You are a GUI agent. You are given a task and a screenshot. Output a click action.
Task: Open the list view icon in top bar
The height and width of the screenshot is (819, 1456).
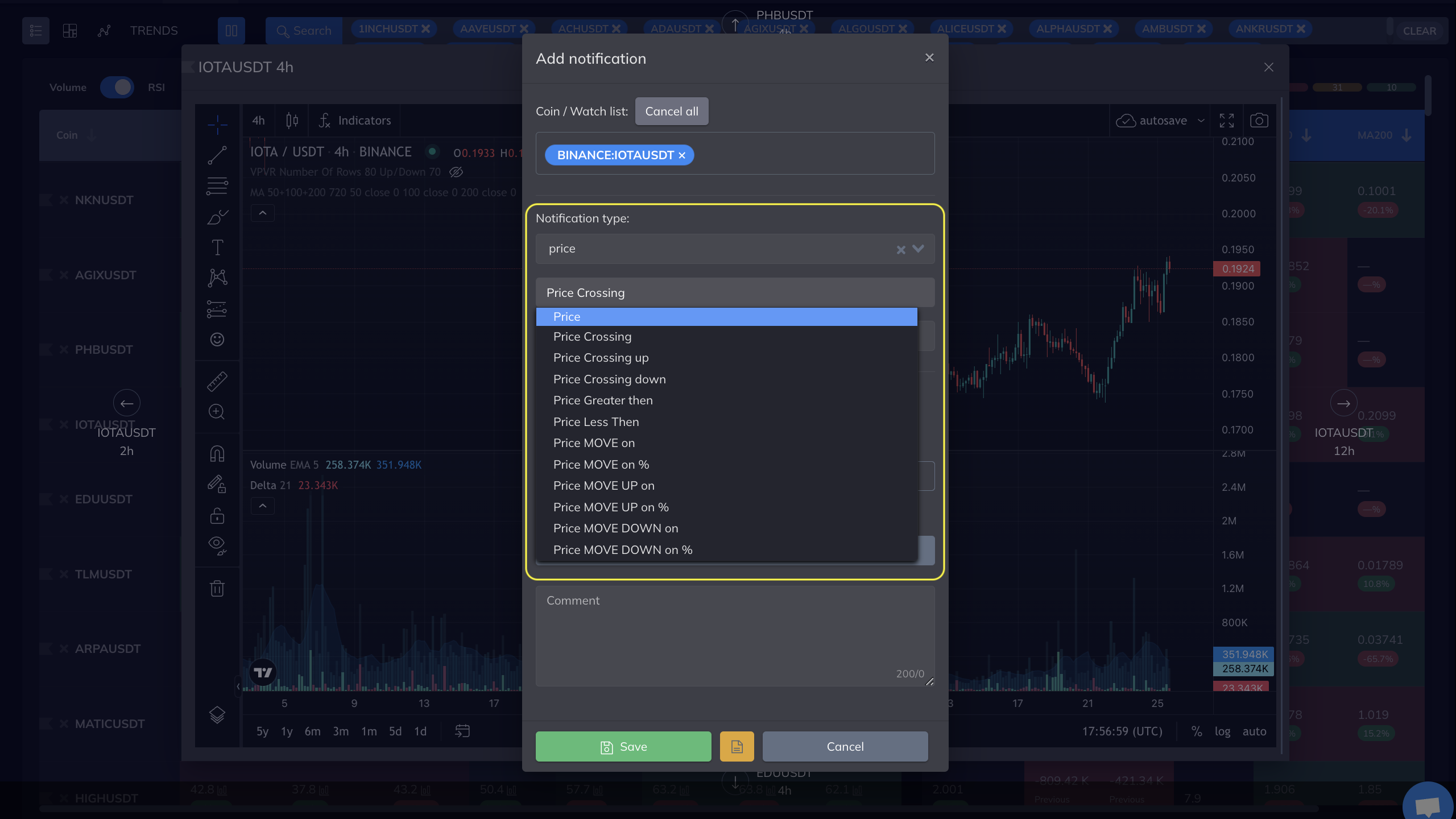pyautogui.click(x=36, y=31)
